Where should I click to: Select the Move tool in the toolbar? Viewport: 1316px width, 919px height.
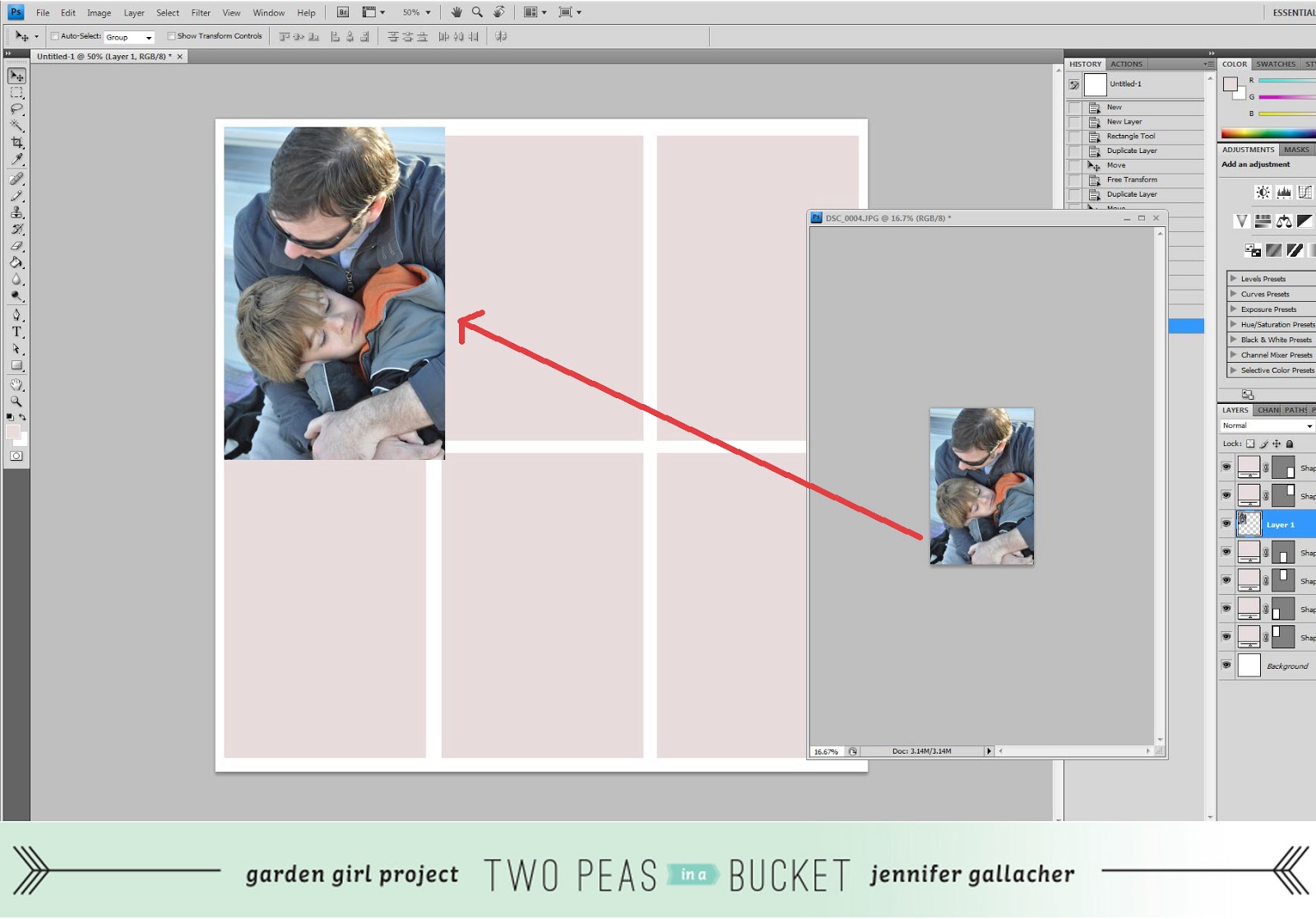tap(18, 75)
